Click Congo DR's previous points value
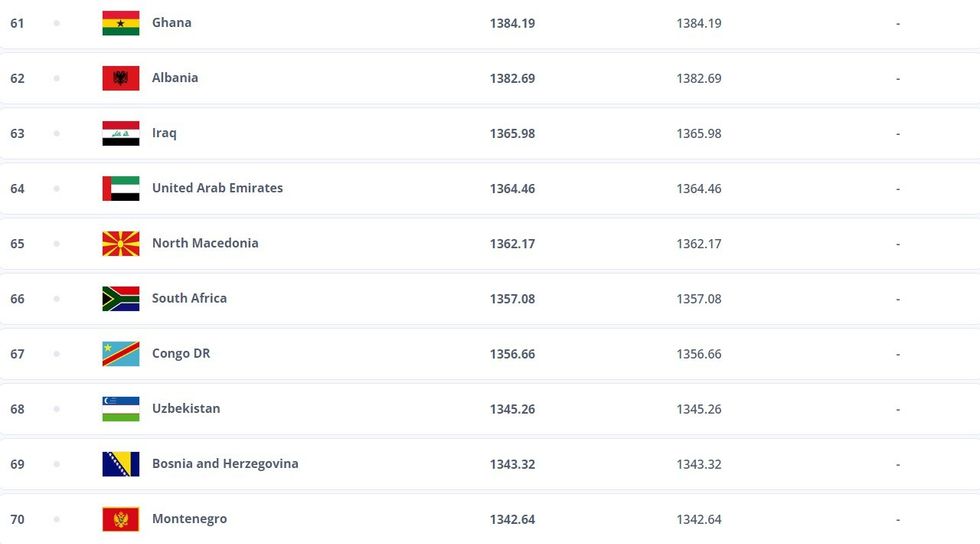The width and height of the screenshot is (980, 544). (698, 354)
